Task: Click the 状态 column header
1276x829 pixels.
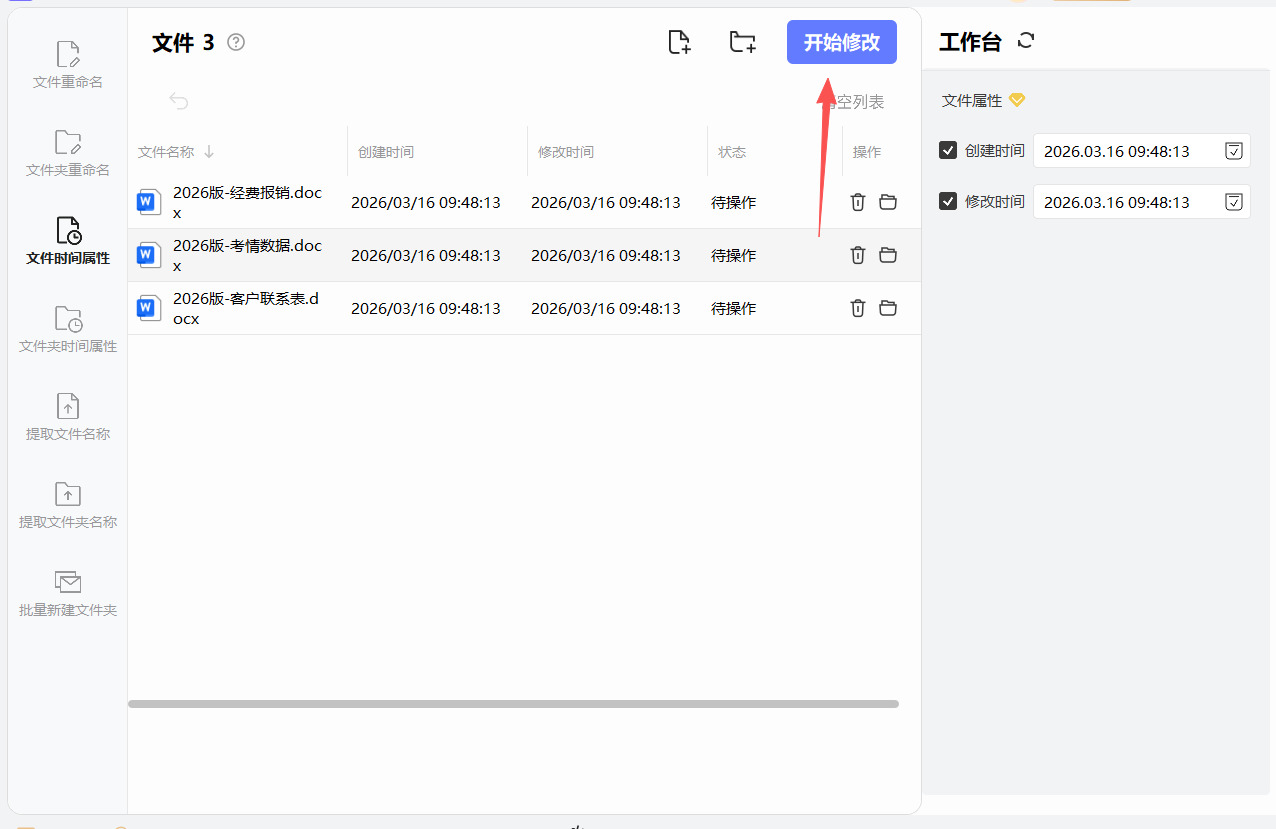Action: pyautogui.click(x=732, y=152)
